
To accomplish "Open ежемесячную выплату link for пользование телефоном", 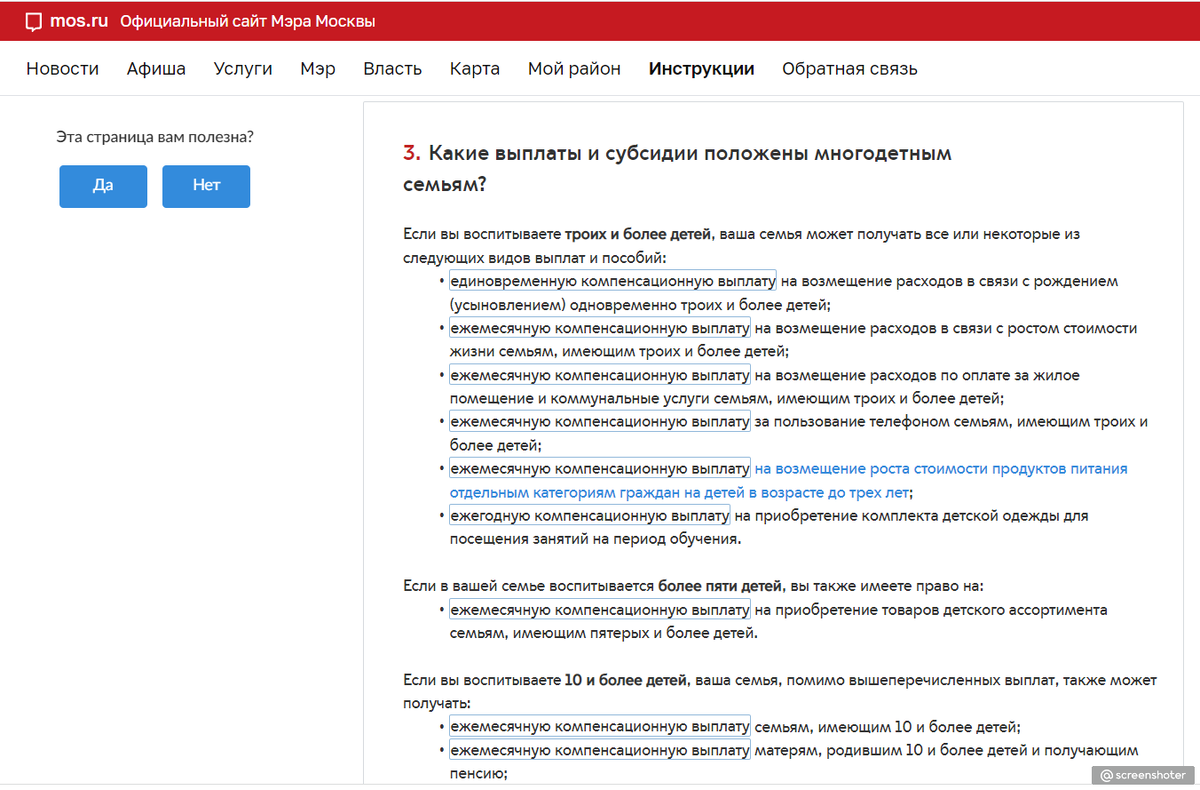I will [x=599, y=422].
